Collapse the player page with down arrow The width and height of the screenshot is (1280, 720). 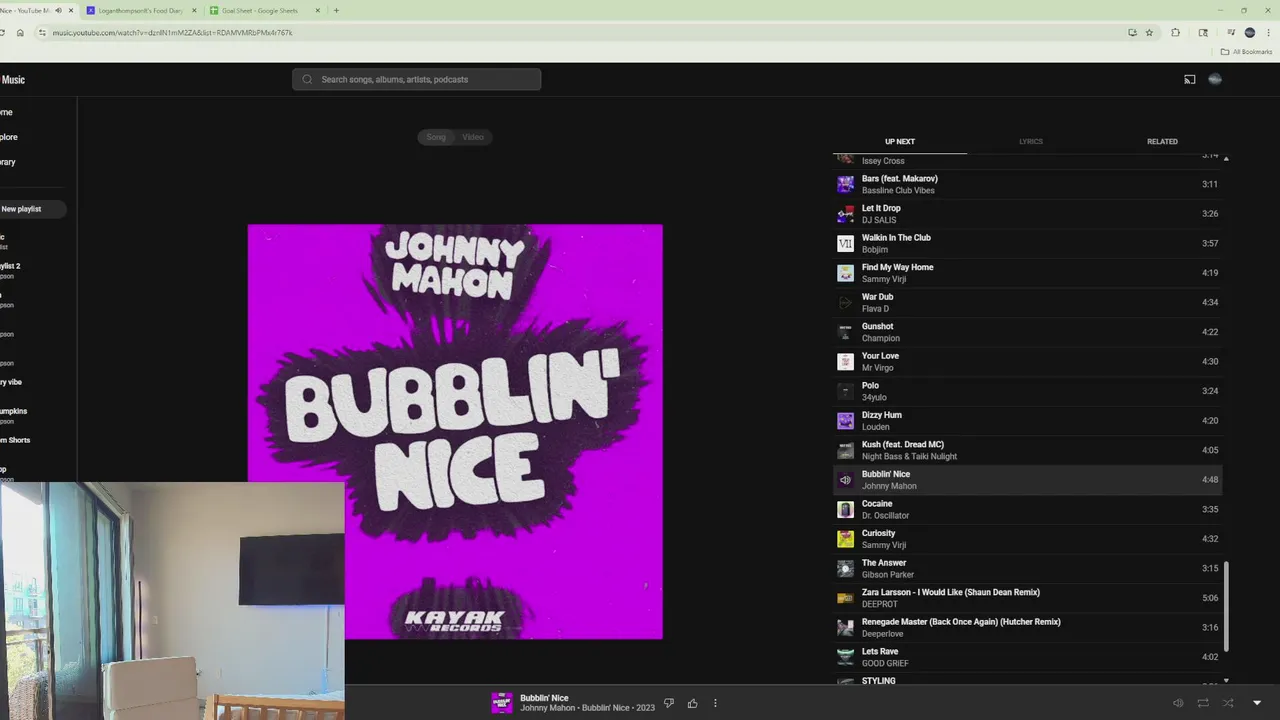pyautogui.click(x=1257, y=703)
